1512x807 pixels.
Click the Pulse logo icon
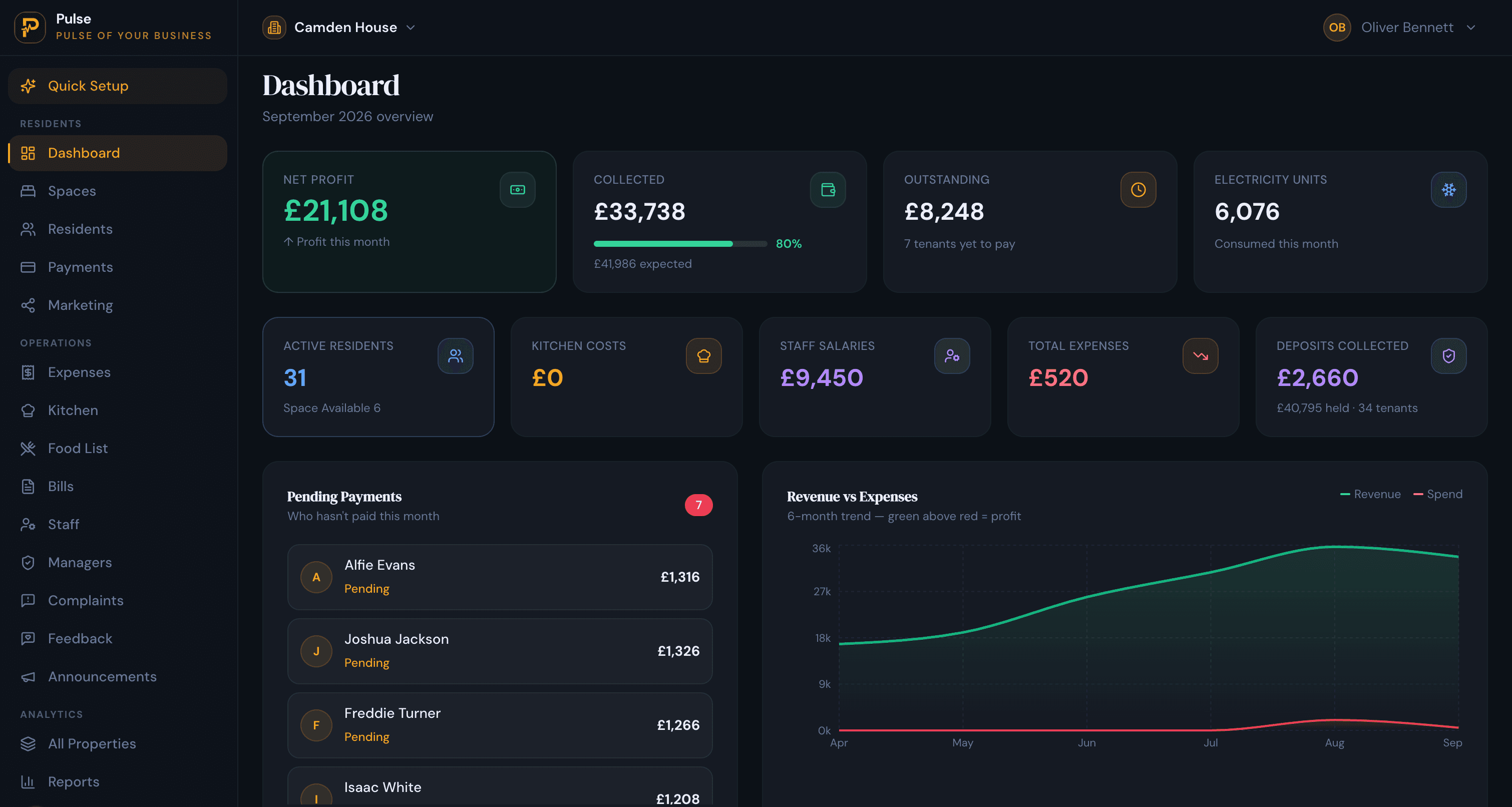click(x=30, y=27)
